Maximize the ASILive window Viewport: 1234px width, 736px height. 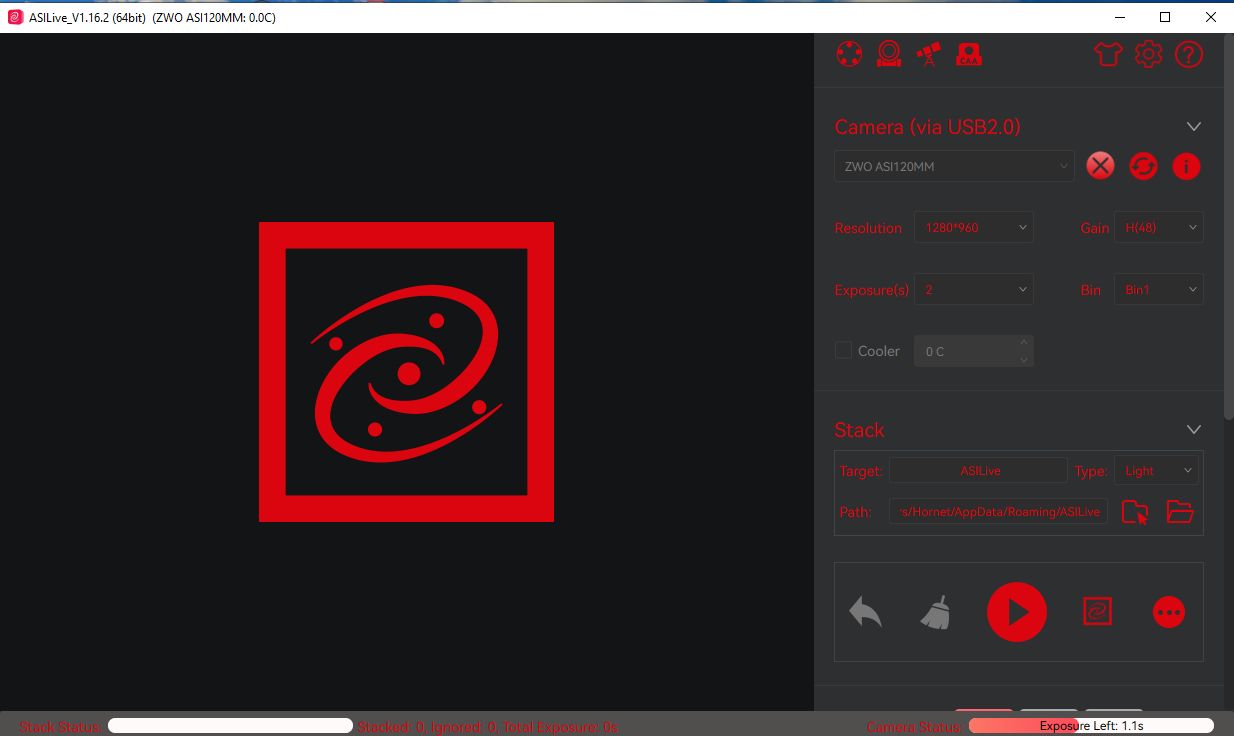pyautogui.click(x=1165, y=17)
